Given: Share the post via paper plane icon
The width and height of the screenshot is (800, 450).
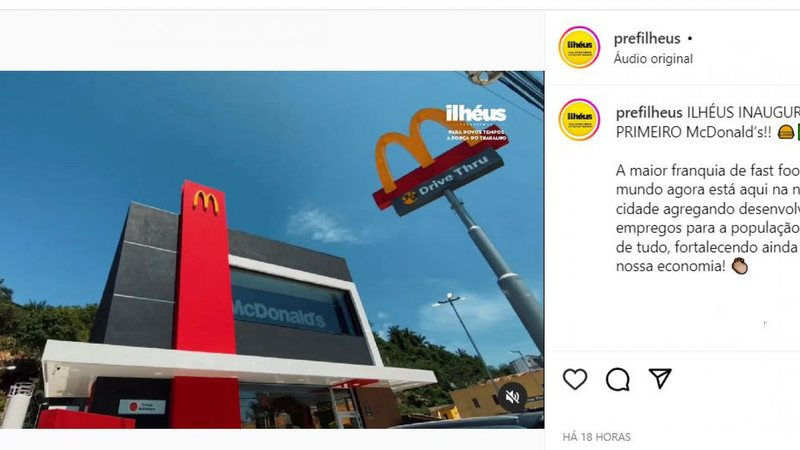Looking at the screenshot, I should pos(660,379).
